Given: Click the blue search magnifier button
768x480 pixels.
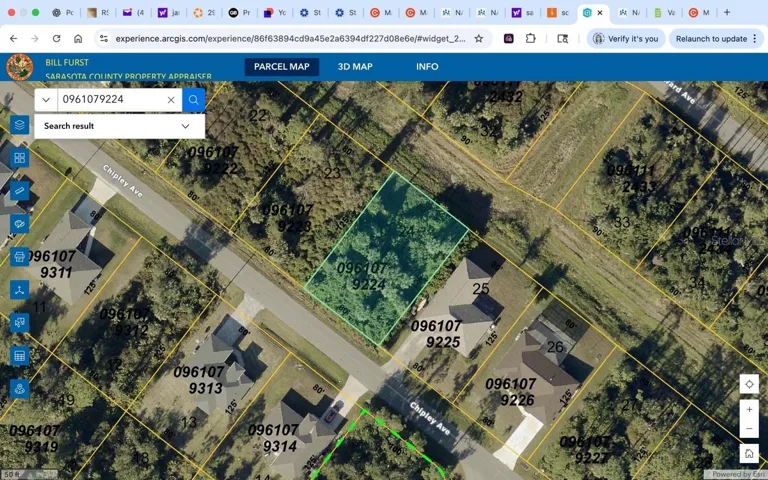Looking at the screenshot, I should pos(194,100).
